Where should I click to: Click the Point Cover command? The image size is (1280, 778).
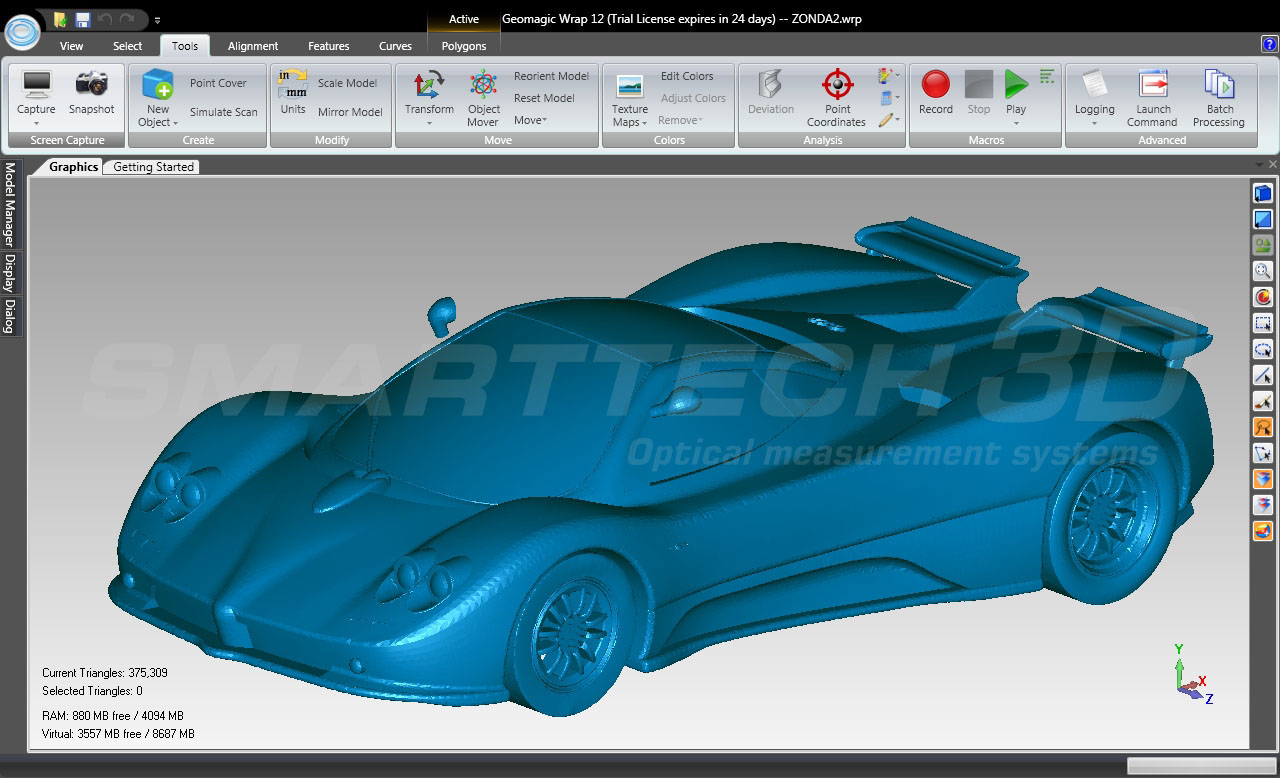pos(218,83)
